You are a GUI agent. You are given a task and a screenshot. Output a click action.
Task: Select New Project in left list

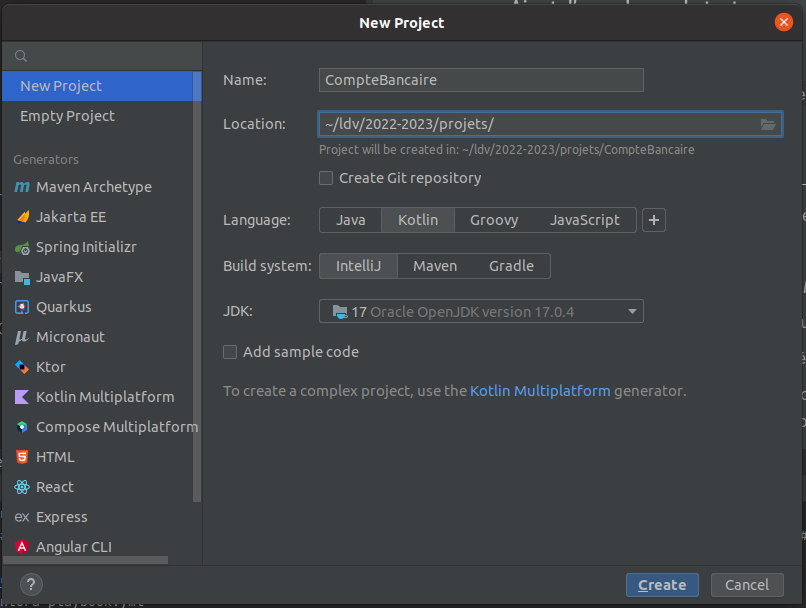click(x=98, y=86)
